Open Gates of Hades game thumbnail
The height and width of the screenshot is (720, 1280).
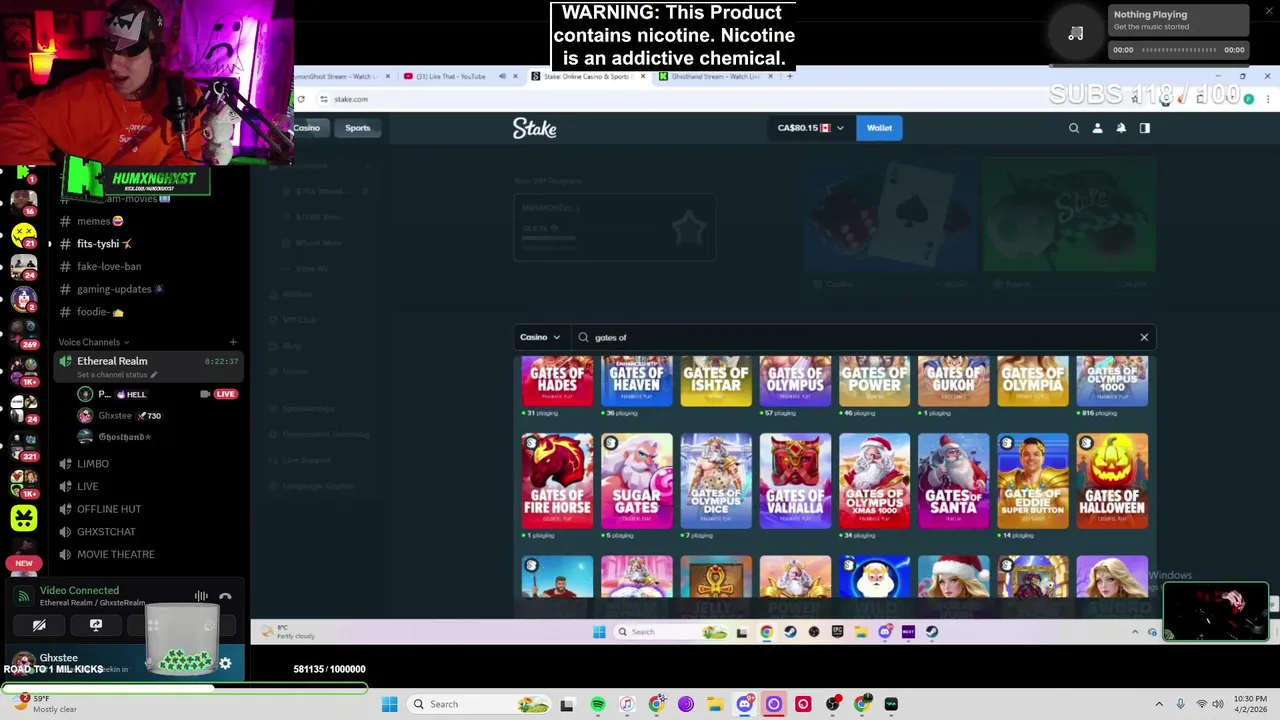pyautogui.click(x=557, y=382)
